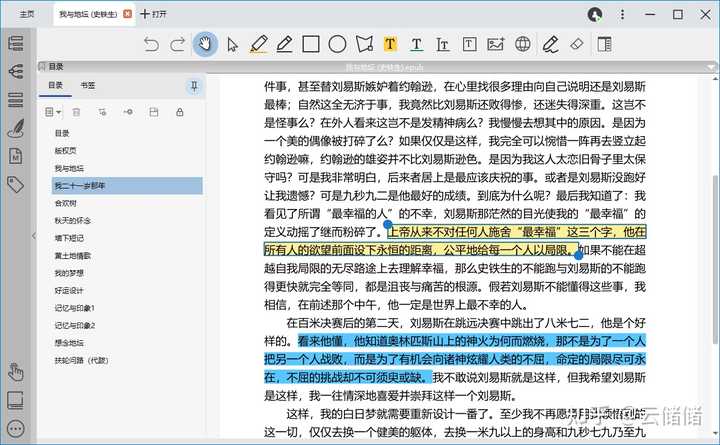Viewport: 720px width, 445px height.
Task: Click the document vertical scrollbar
Action: [714, 257]
